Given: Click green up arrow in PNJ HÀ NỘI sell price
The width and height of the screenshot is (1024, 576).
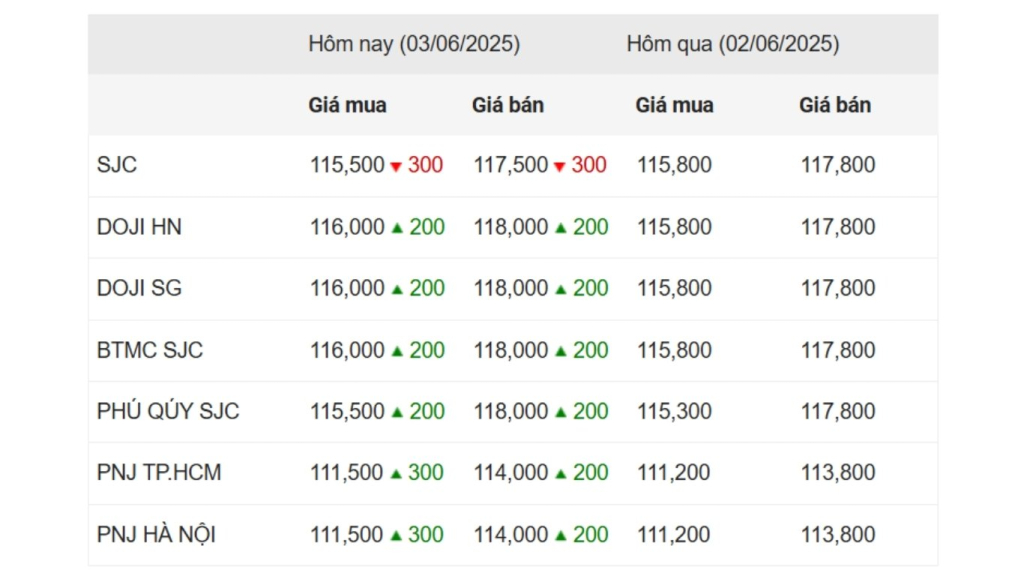Looking at the screenshot, I should (560, 536).
